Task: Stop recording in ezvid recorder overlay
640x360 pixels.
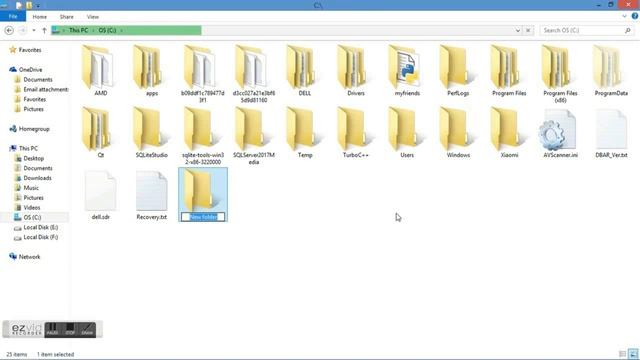Action: point(70,329)
